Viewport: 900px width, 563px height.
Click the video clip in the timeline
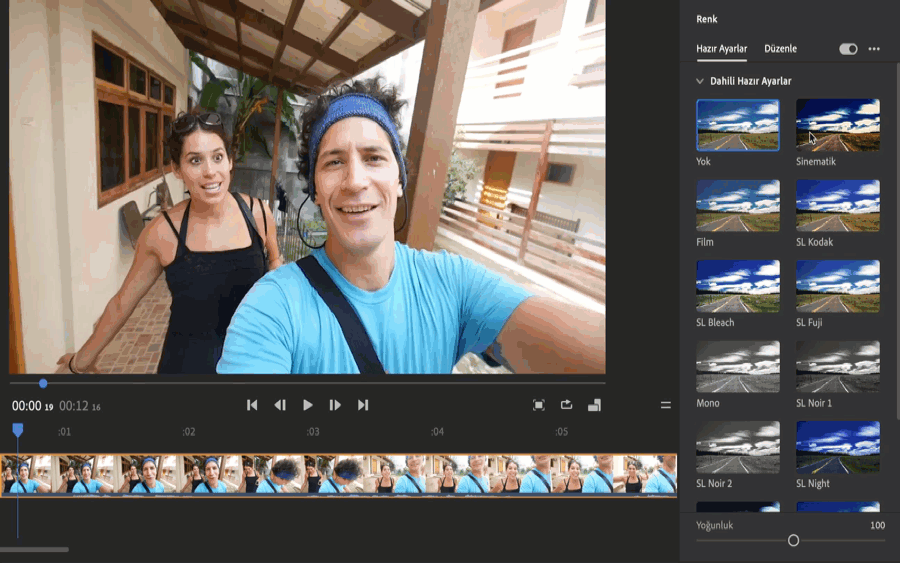point(338,474)
